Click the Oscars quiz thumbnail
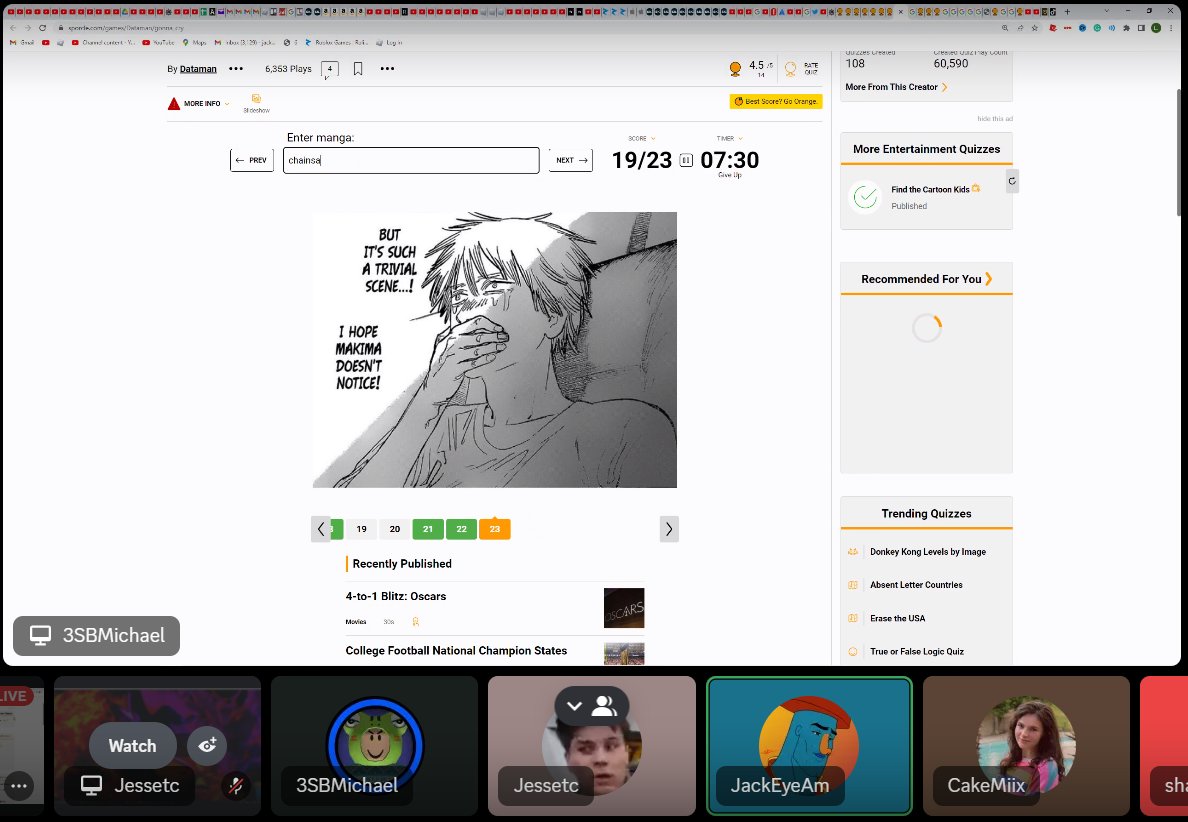 pyautogui.click(x=624, y=608)
